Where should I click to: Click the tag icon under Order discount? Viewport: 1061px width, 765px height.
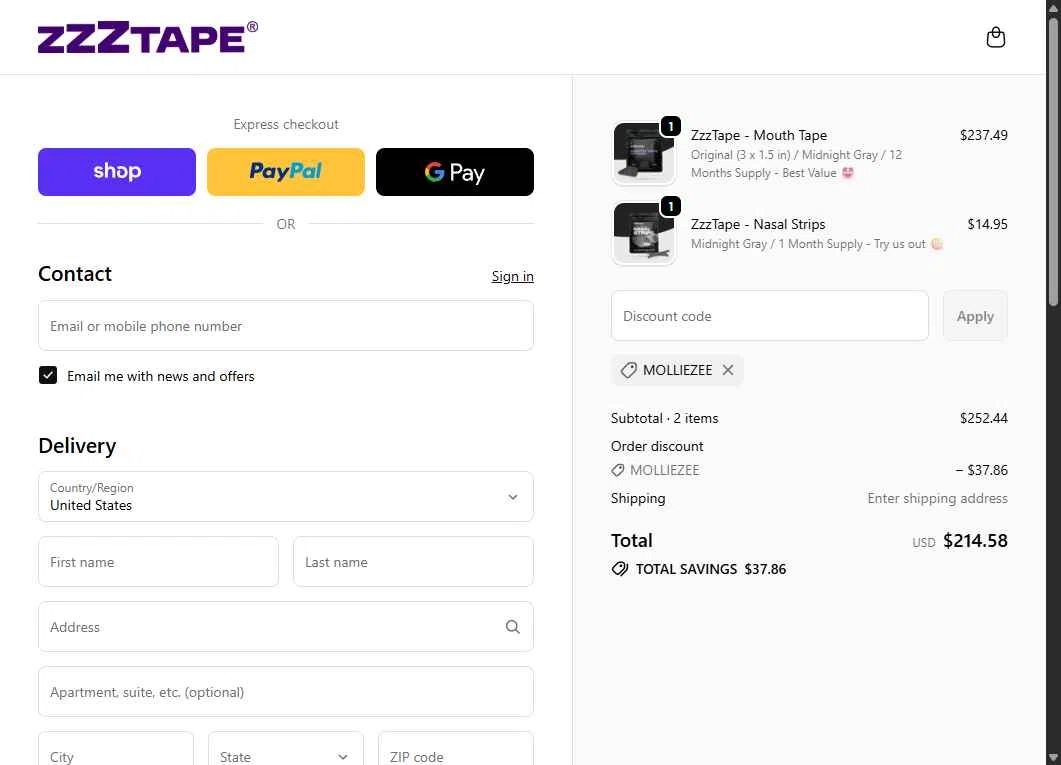pyautogui.click(x=617, y=470)
